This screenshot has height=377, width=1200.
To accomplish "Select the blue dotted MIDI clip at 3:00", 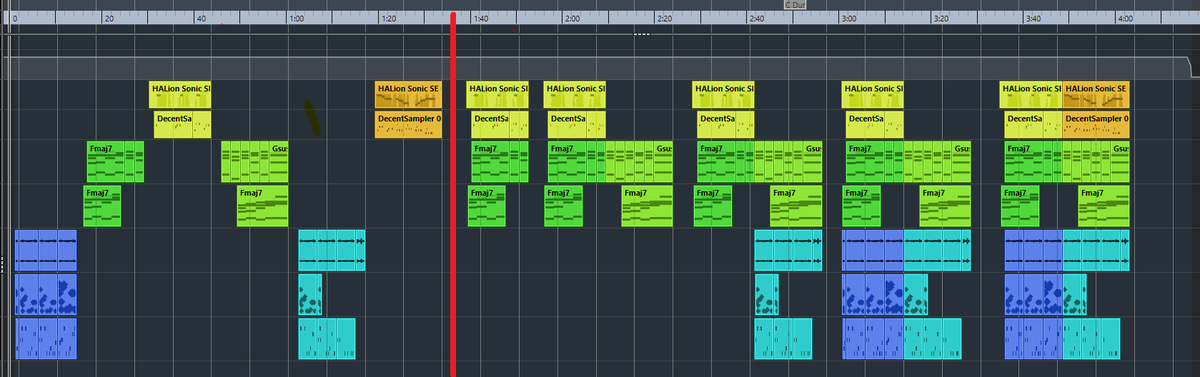I will 873,294.
